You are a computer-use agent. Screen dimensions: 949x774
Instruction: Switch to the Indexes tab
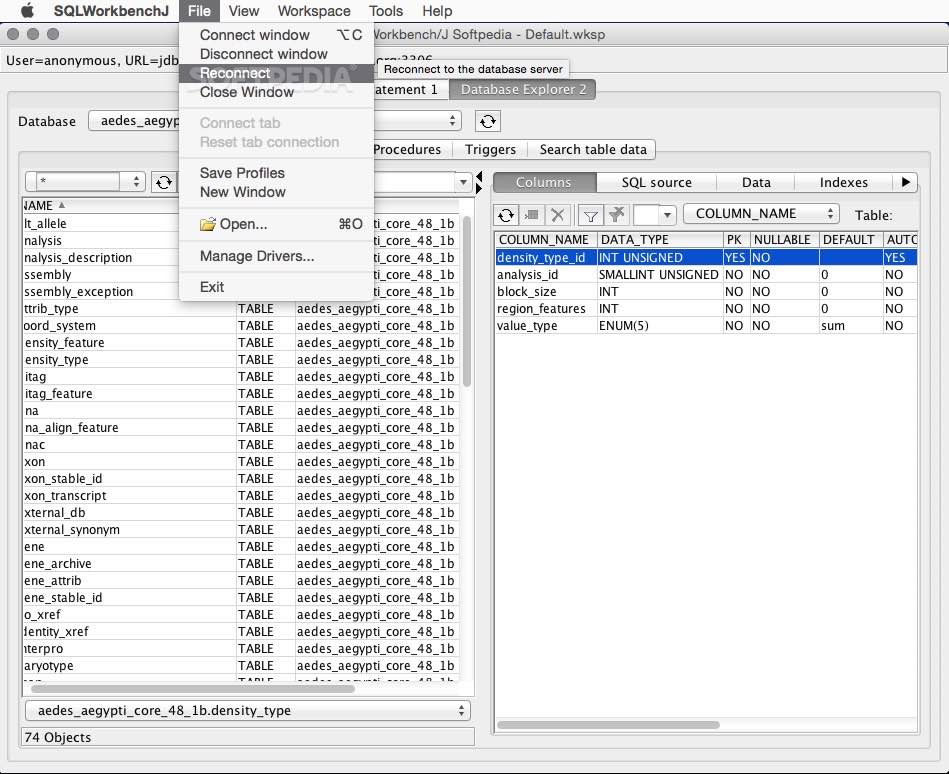(x=843, y=182)
